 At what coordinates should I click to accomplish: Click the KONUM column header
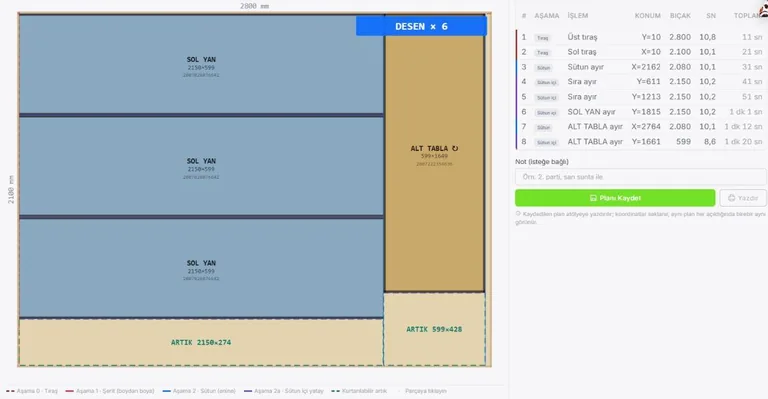pyautogui.click(x=648, y=16)
